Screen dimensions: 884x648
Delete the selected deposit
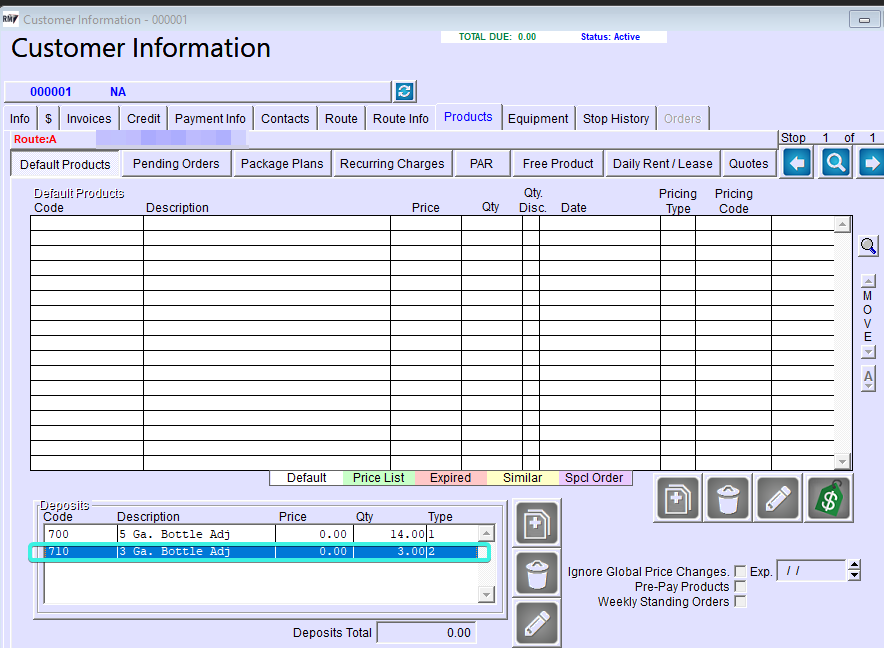click(537, 573)
